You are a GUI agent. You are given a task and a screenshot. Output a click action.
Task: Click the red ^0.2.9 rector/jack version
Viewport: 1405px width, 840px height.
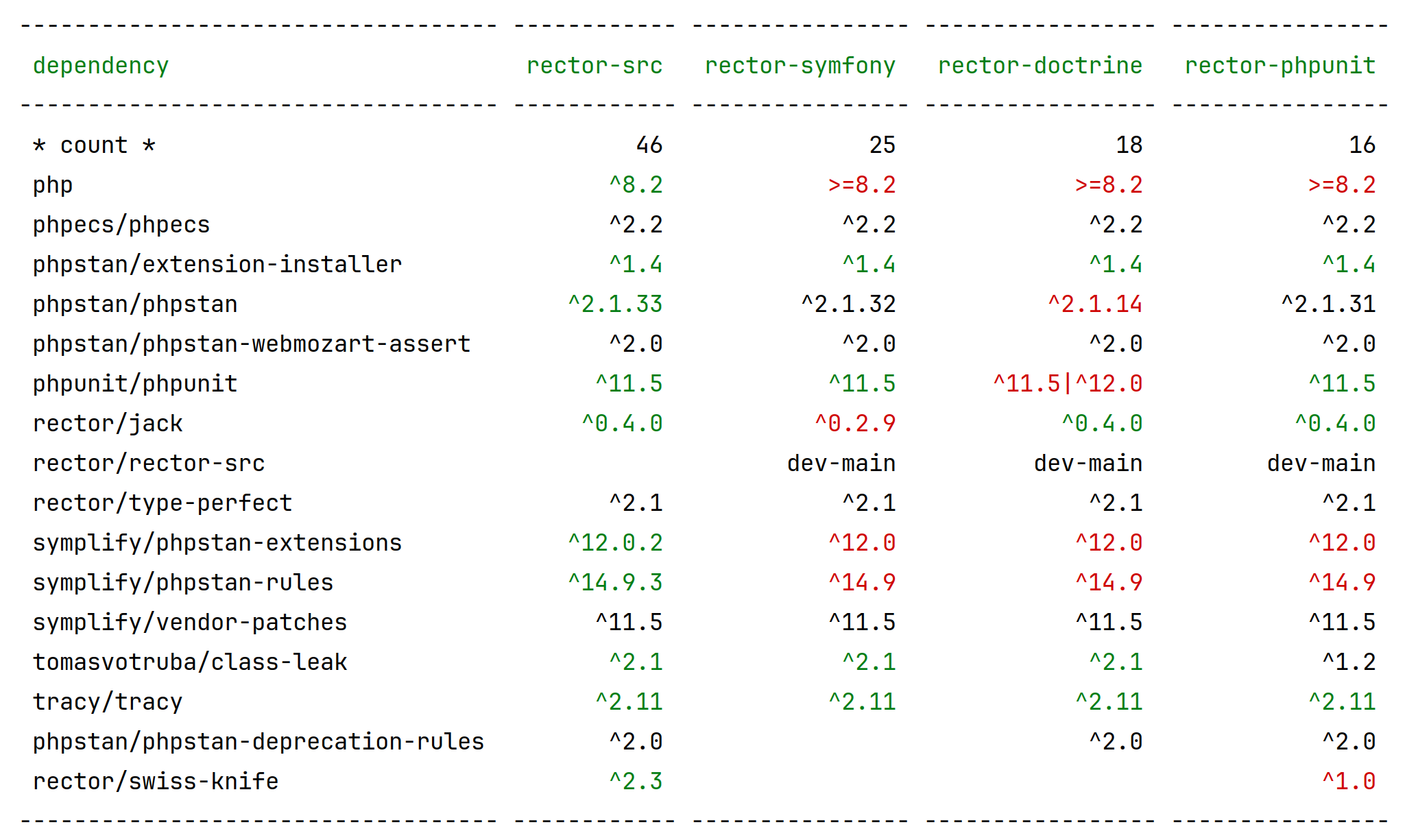click(854, 424)
